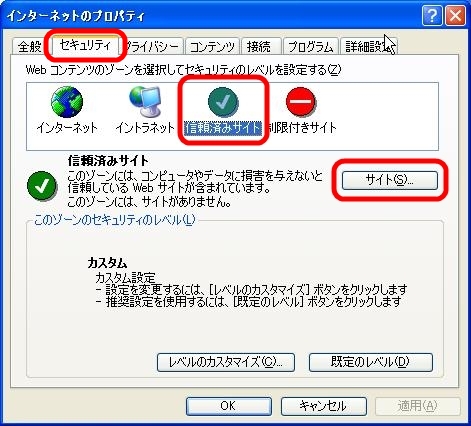Select the 制限付きサイト red stop icon
This screenshot has width=471, height=426.
pyautogui.click(x=301, y=101)
